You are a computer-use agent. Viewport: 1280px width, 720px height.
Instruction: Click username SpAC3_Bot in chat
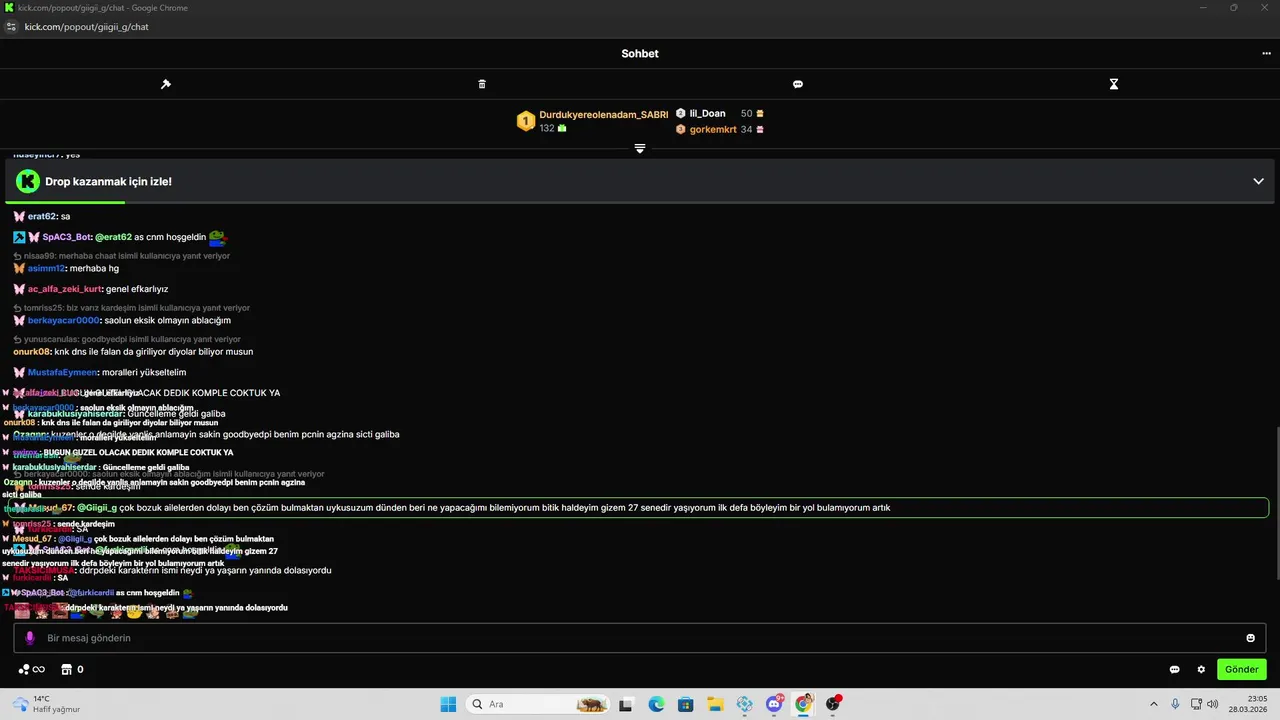tap(66, 237)
